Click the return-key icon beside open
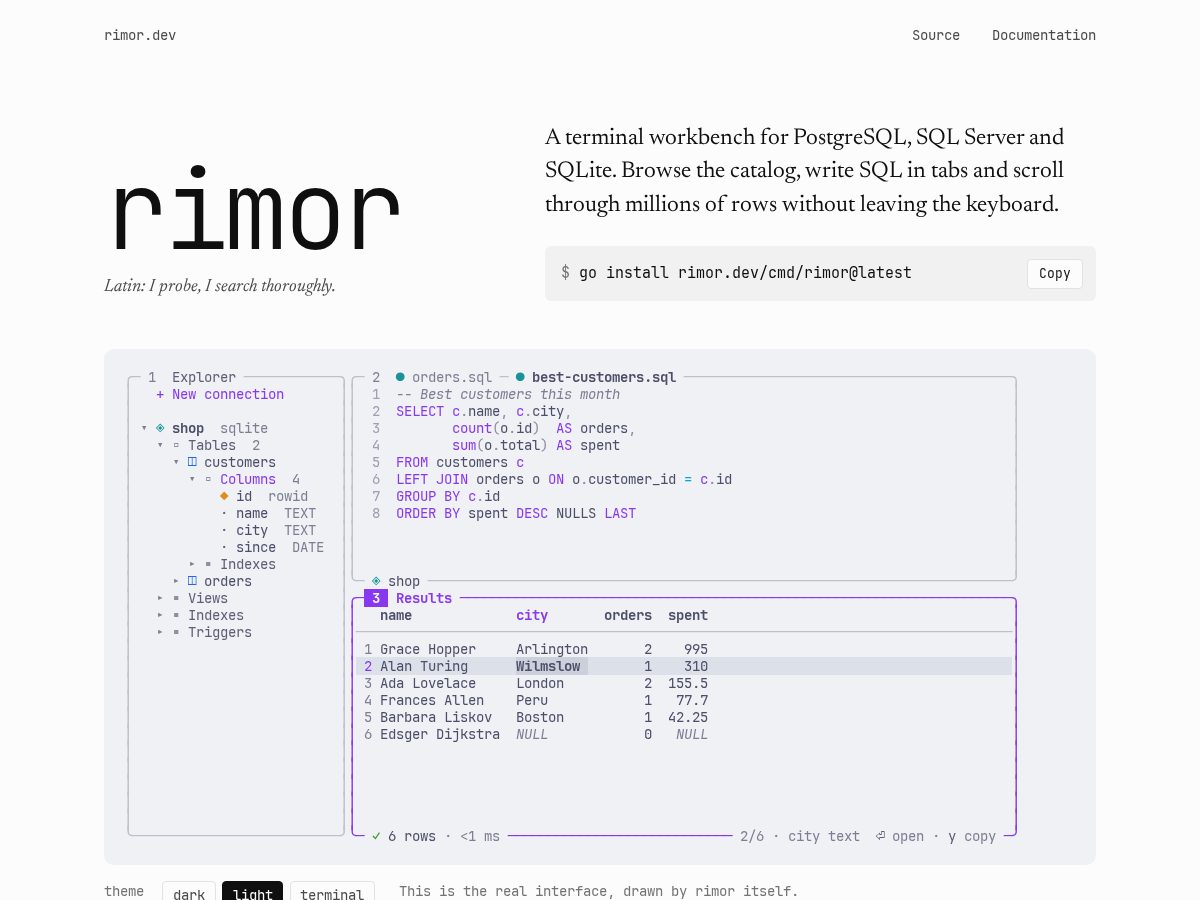Screen dimensions: 1200x900 [x=880, y=836]
